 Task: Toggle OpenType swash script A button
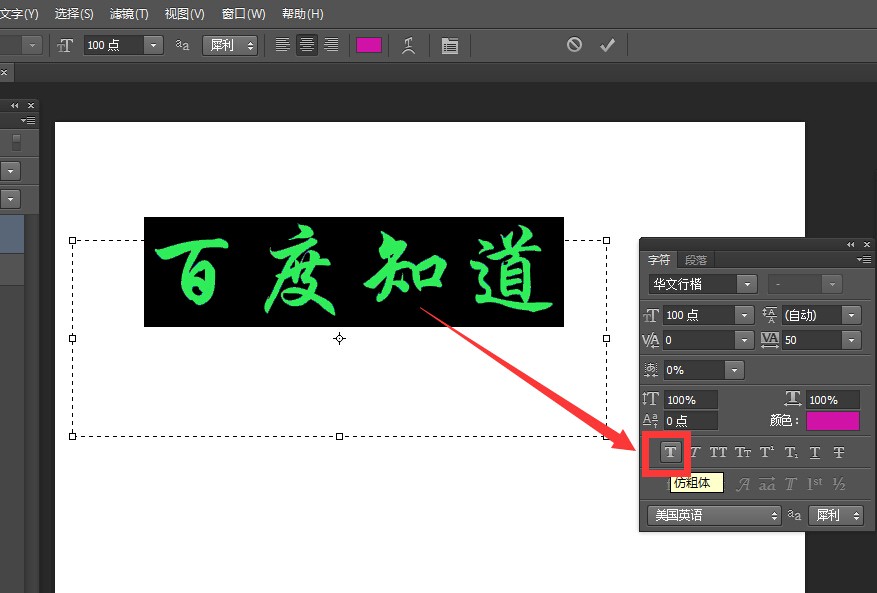743,484
